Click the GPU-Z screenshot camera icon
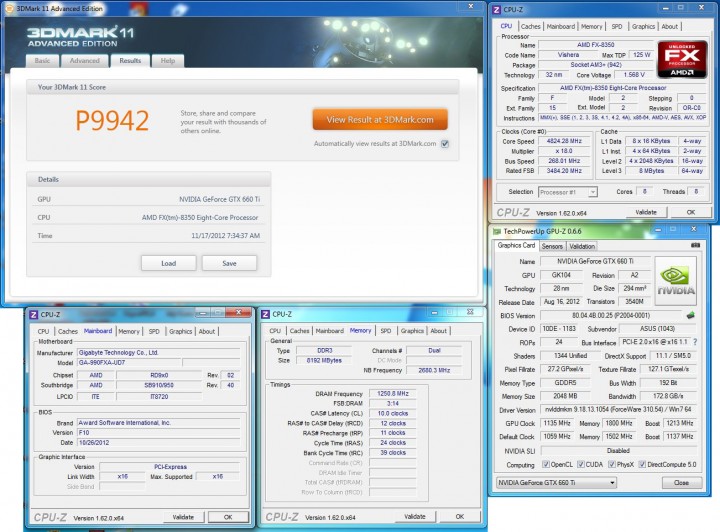The width and height of the screenshot is (720, 532). 695,246
